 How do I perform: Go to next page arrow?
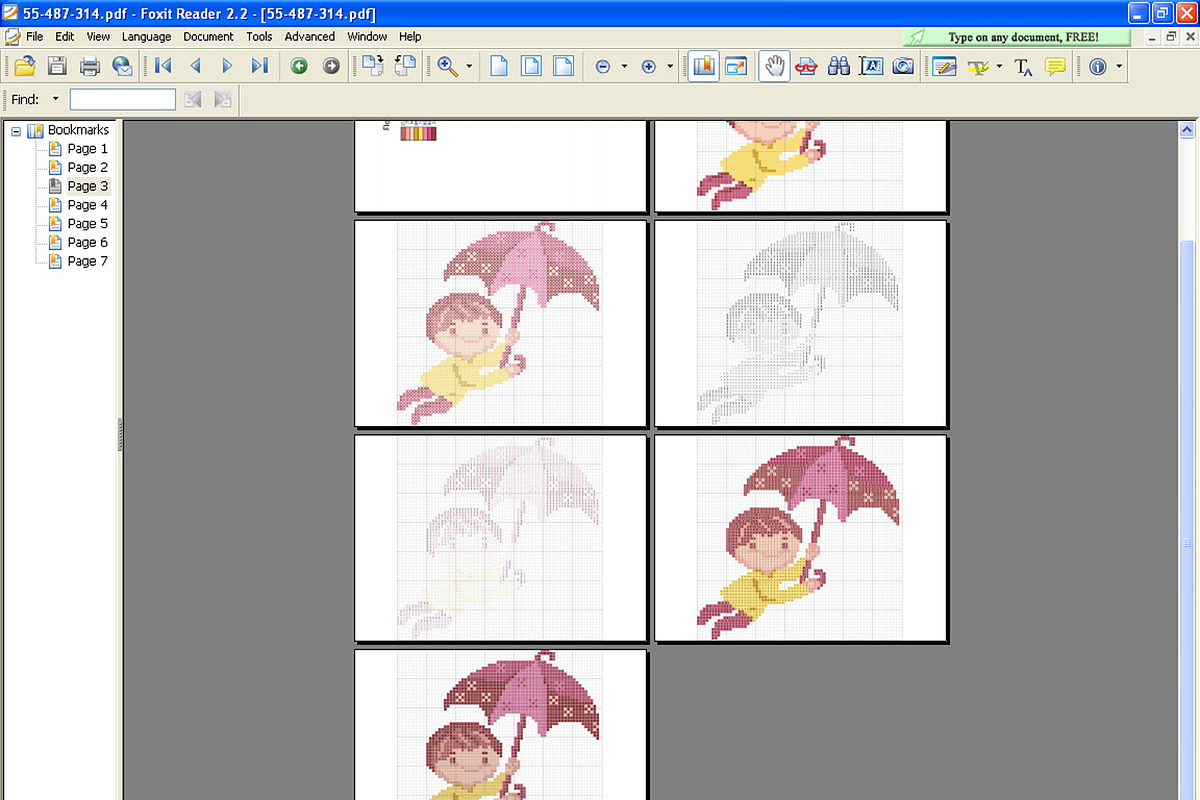[x=228, y=66]
